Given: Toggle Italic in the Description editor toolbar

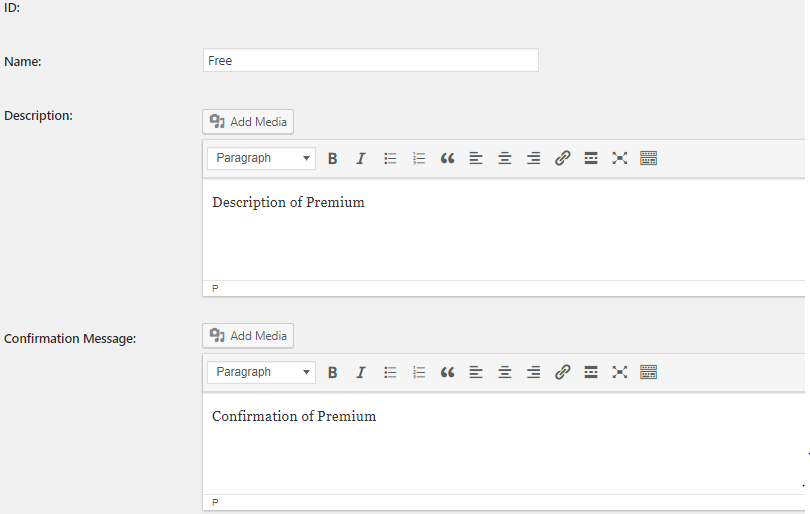Looking at the screenshot, I should click(x=361, y=158).
